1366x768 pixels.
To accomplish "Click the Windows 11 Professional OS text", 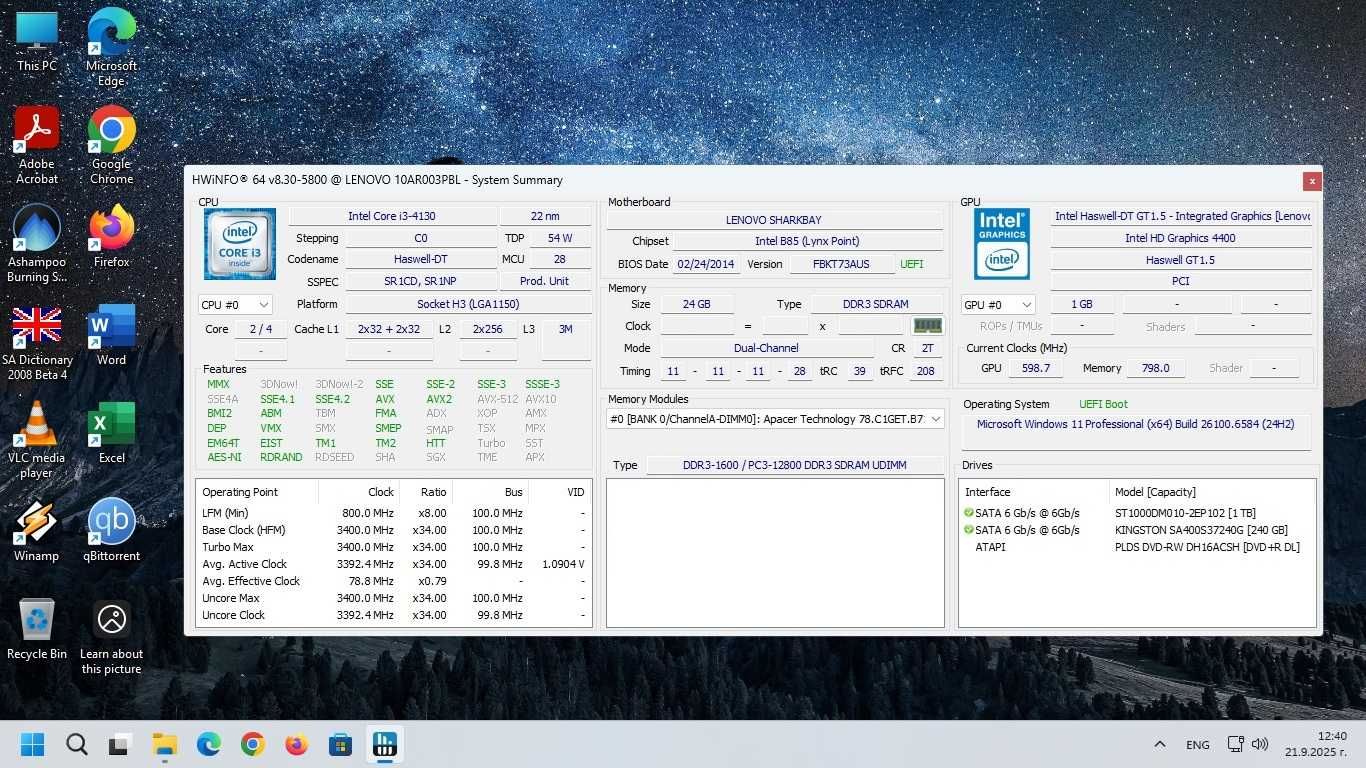I will click(1135, 424).
